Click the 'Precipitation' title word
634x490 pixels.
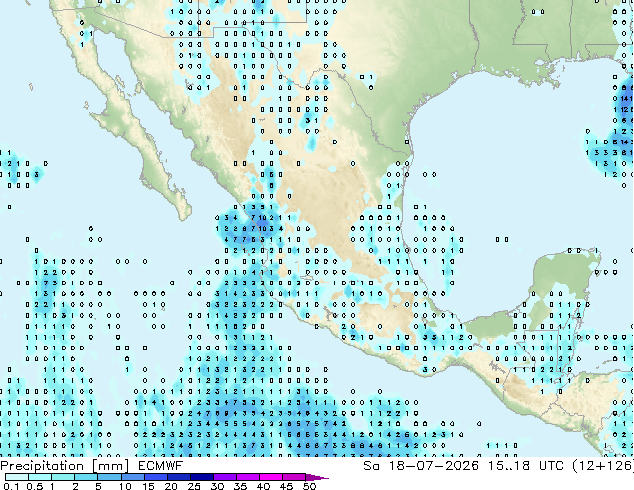coord(42,466)
